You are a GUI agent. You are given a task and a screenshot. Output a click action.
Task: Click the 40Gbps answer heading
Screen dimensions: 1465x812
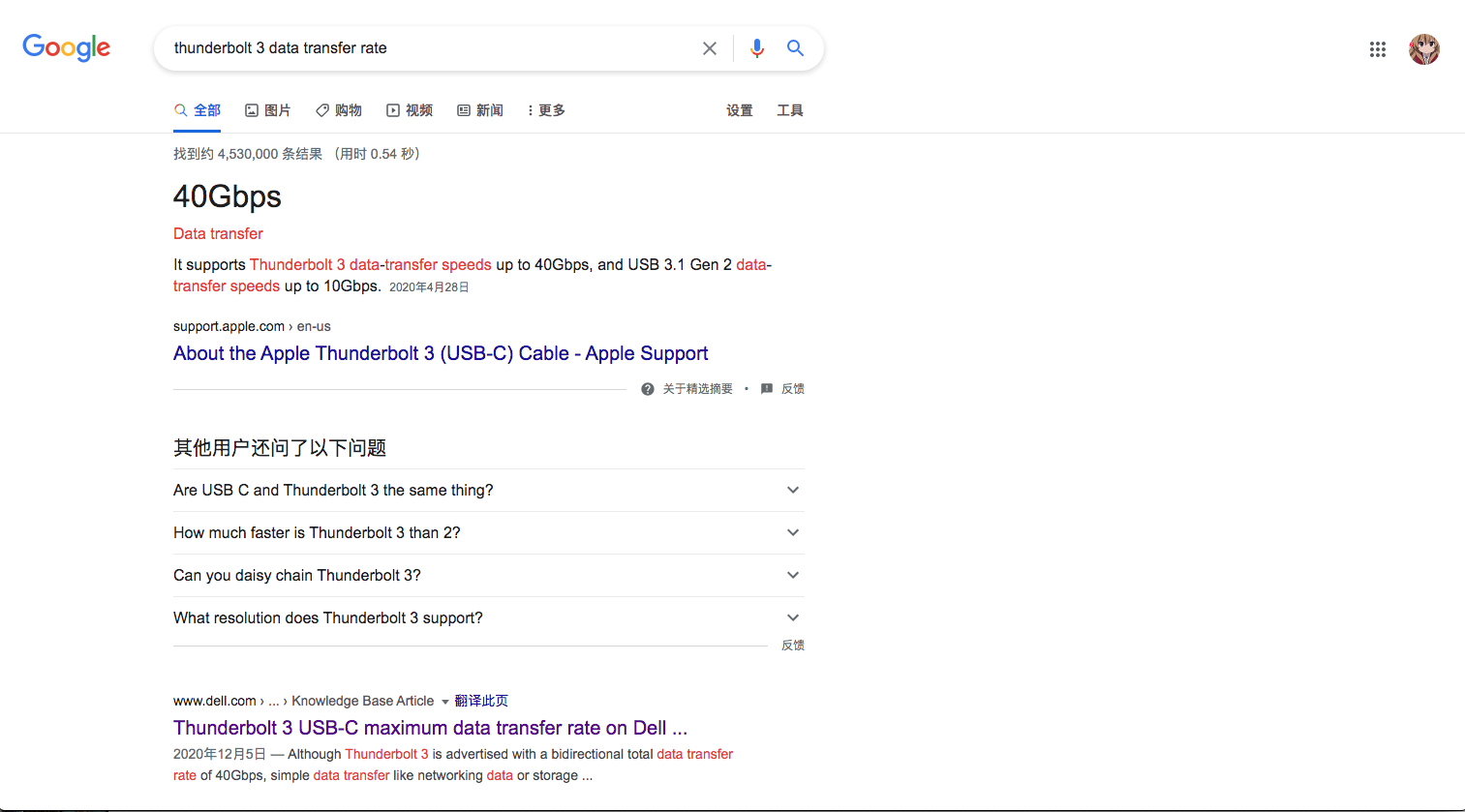tap(228, 196)
